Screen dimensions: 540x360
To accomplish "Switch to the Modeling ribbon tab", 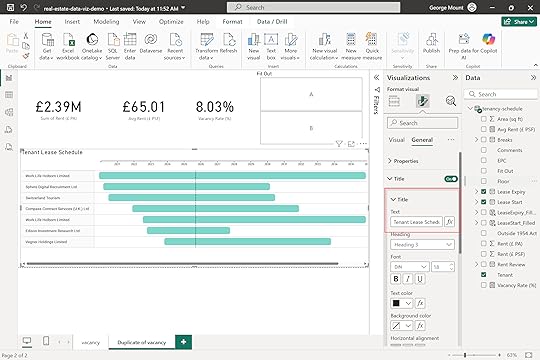I will (x=106, y=21).
